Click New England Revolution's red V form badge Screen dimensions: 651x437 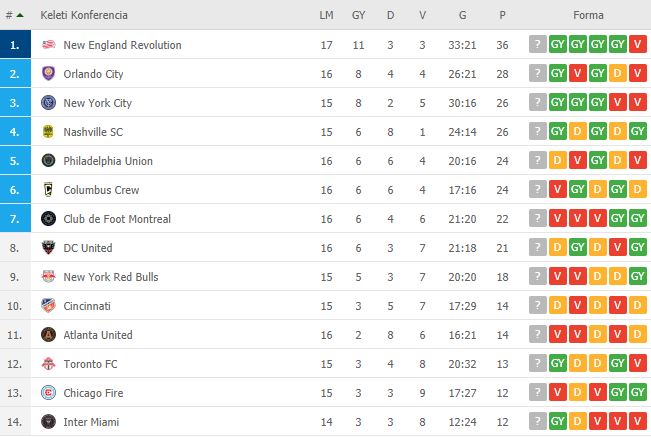tap(638, 45)
